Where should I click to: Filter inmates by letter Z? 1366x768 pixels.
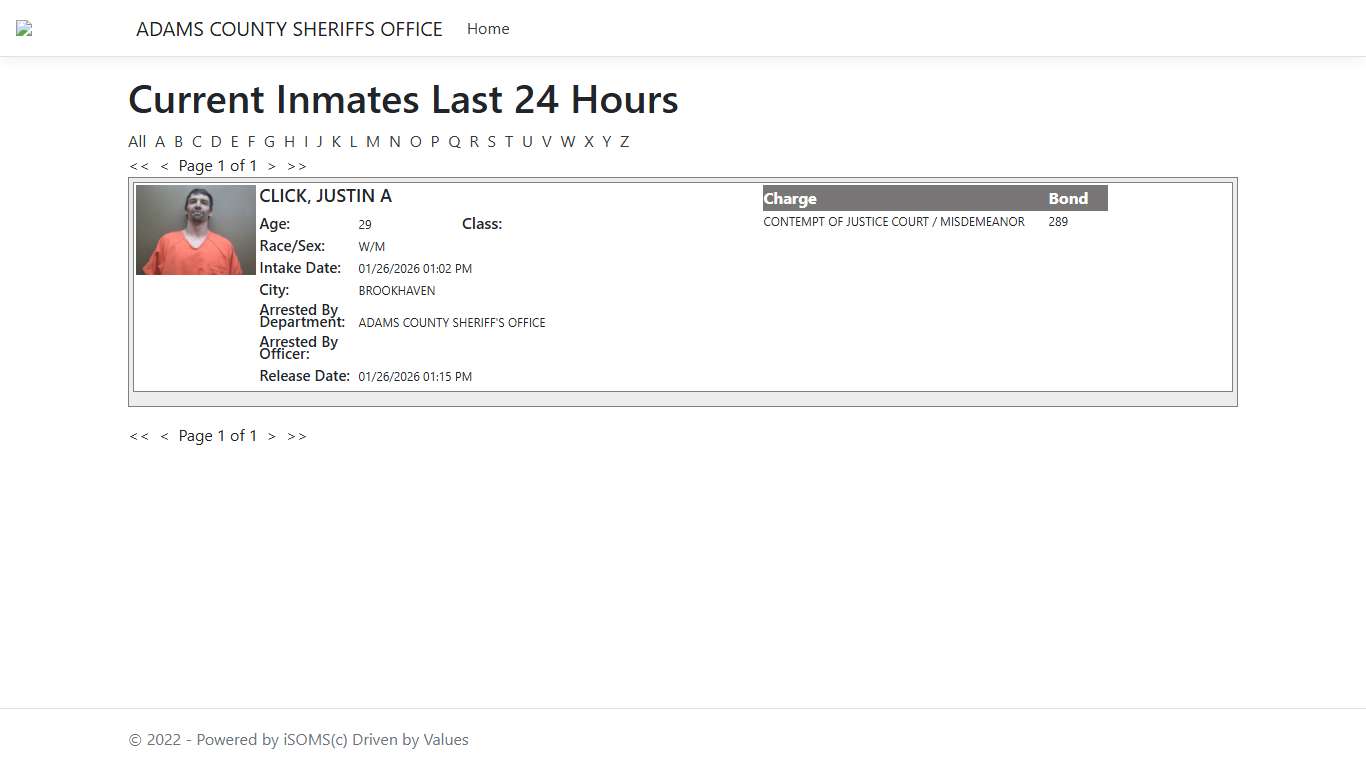point(624,141)
